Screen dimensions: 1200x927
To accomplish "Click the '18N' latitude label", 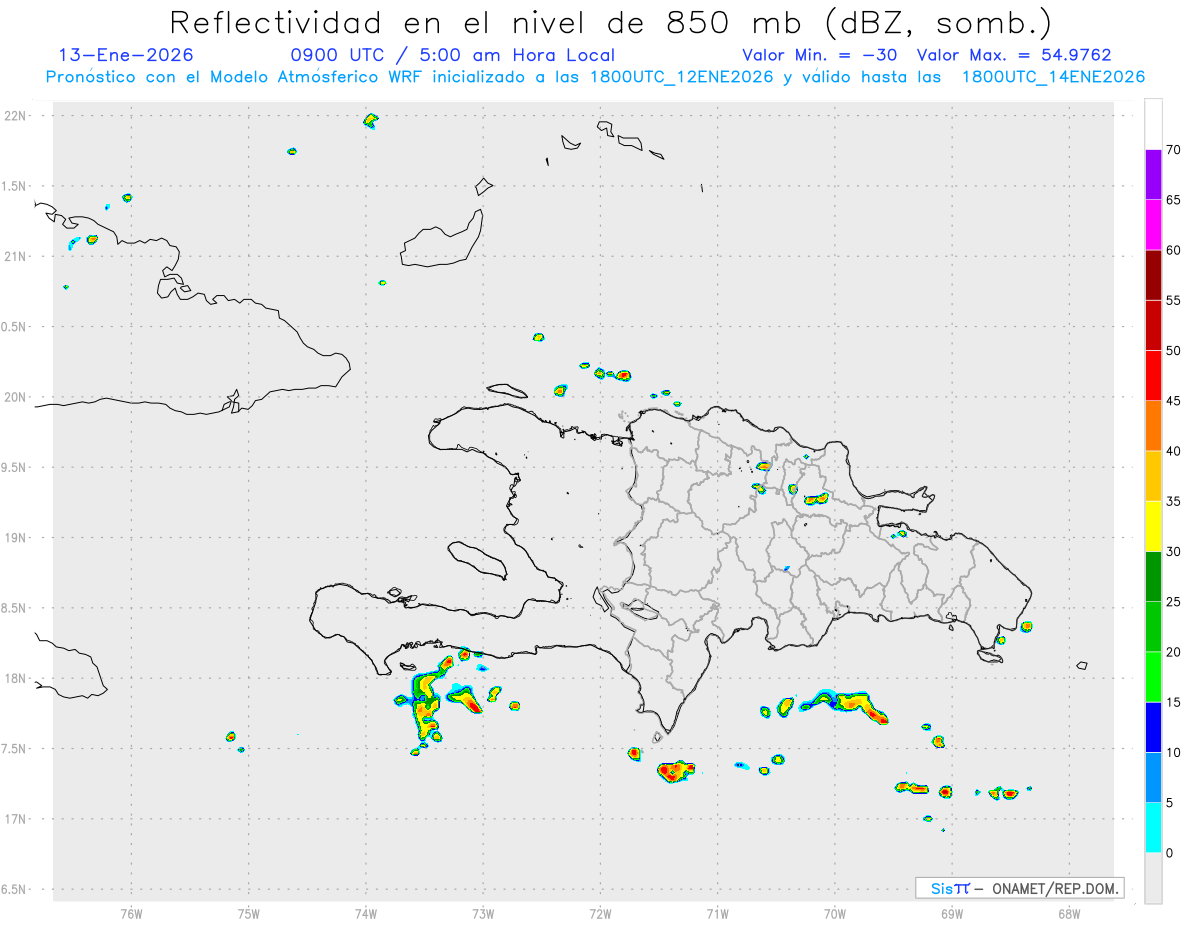I will 16,678.
